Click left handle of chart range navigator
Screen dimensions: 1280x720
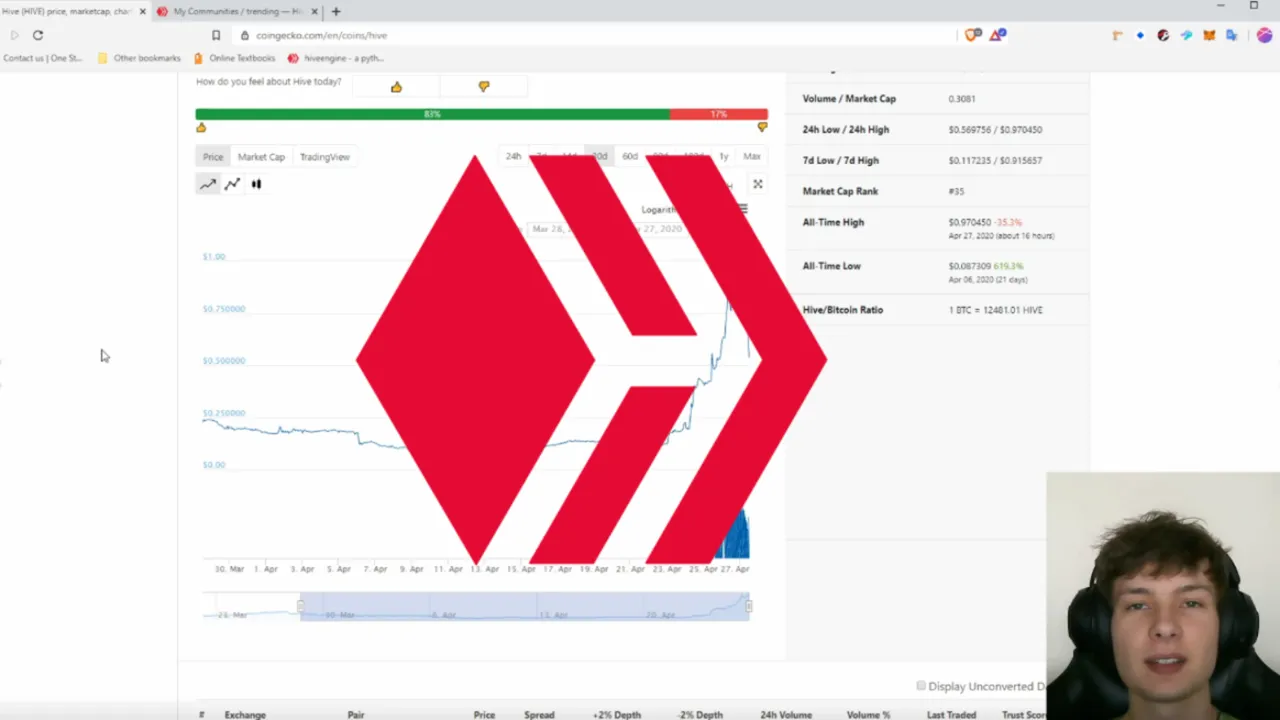pos(300,606)
